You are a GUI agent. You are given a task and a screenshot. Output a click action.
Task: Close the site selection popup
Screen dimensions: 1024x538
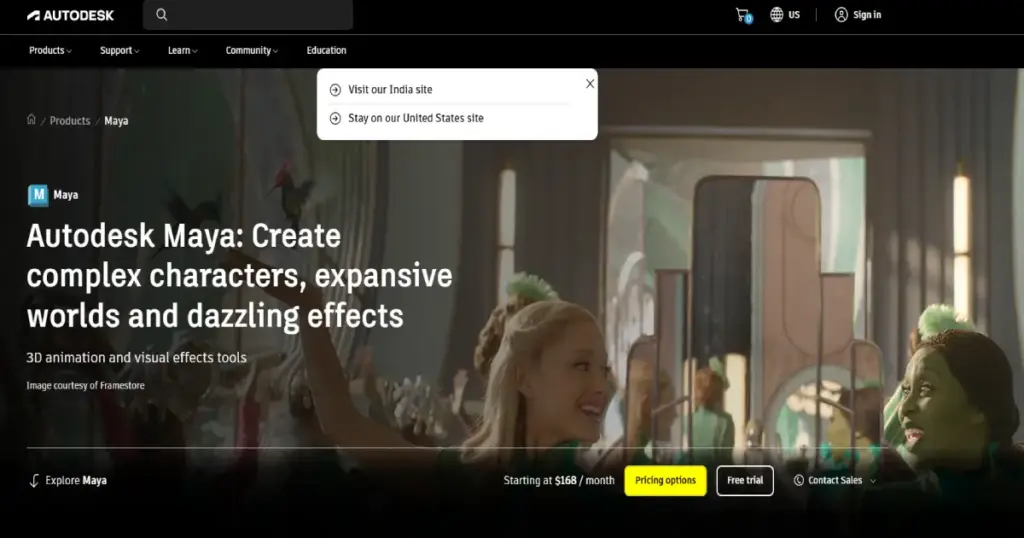(x=590, y=84)
